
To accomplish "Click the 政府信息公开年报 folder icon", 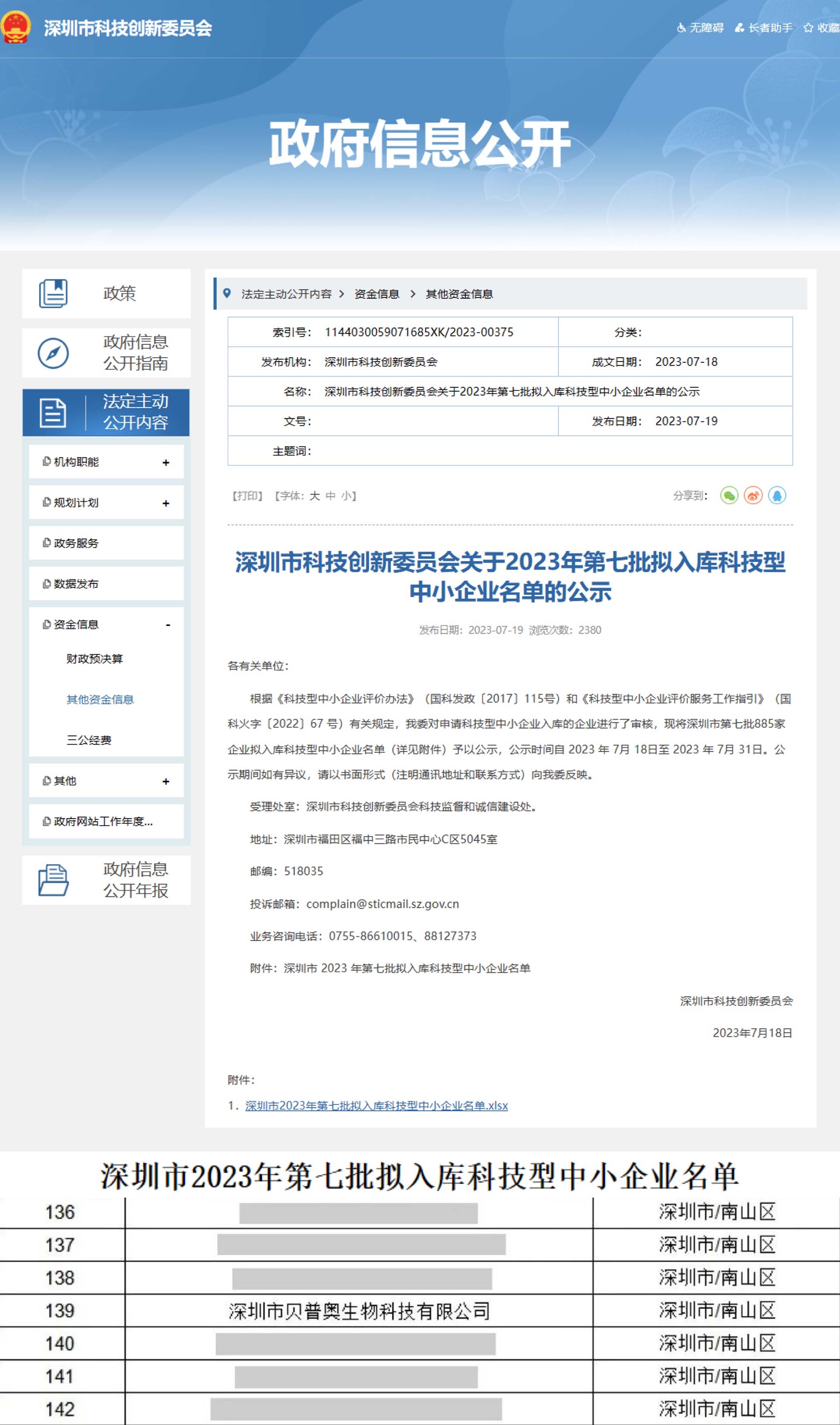I will [53, 880].
